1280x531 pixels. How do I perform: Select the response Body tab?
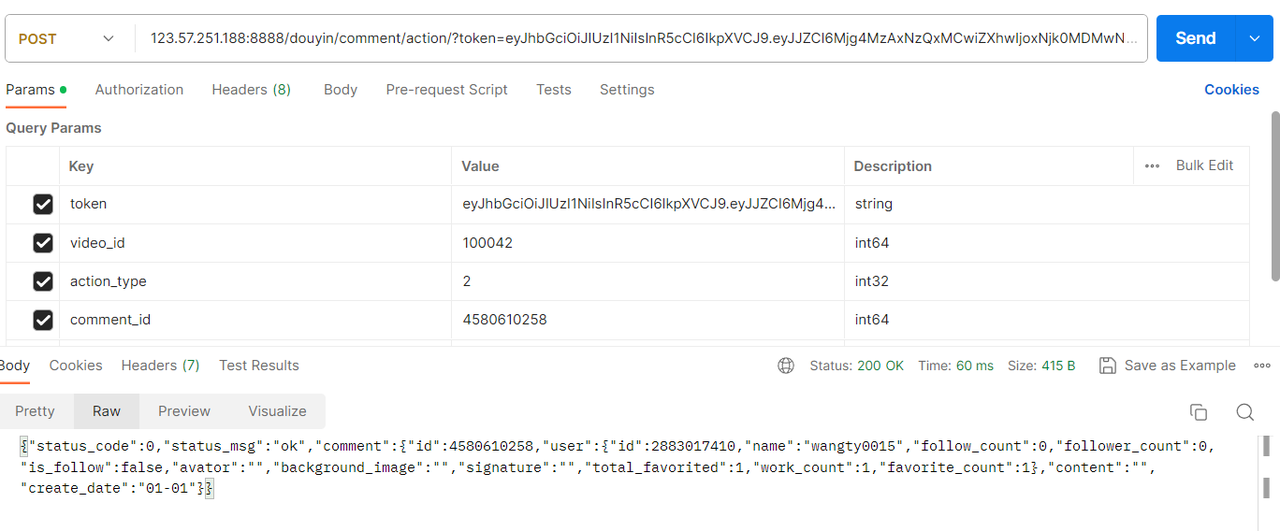14,365
